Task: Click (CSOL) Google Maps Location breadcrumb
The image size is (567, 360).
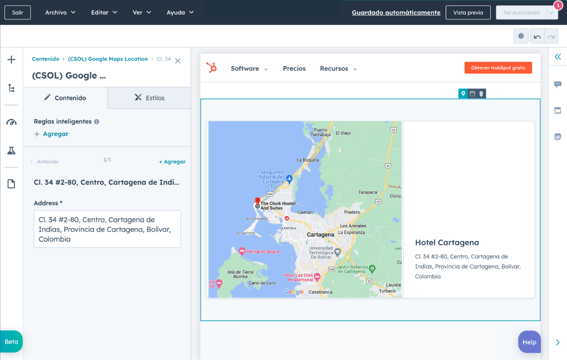Action: click(108, 59)
